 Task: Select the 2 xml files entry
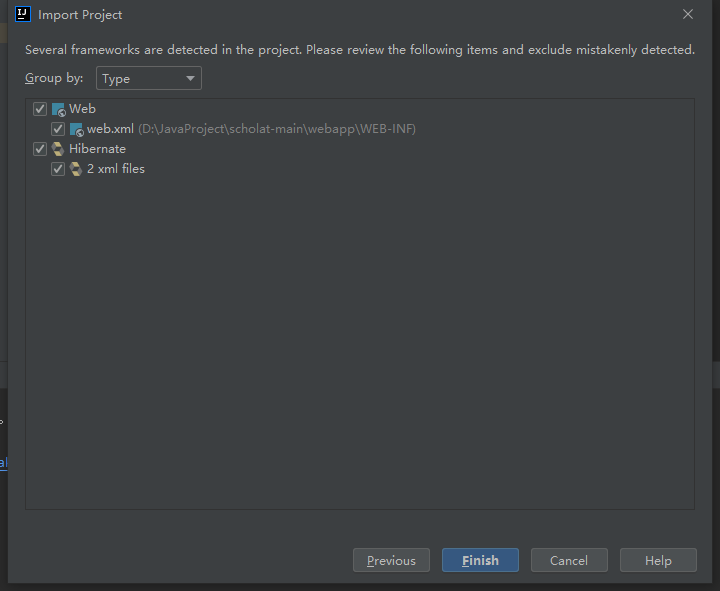tap(116, 169)
